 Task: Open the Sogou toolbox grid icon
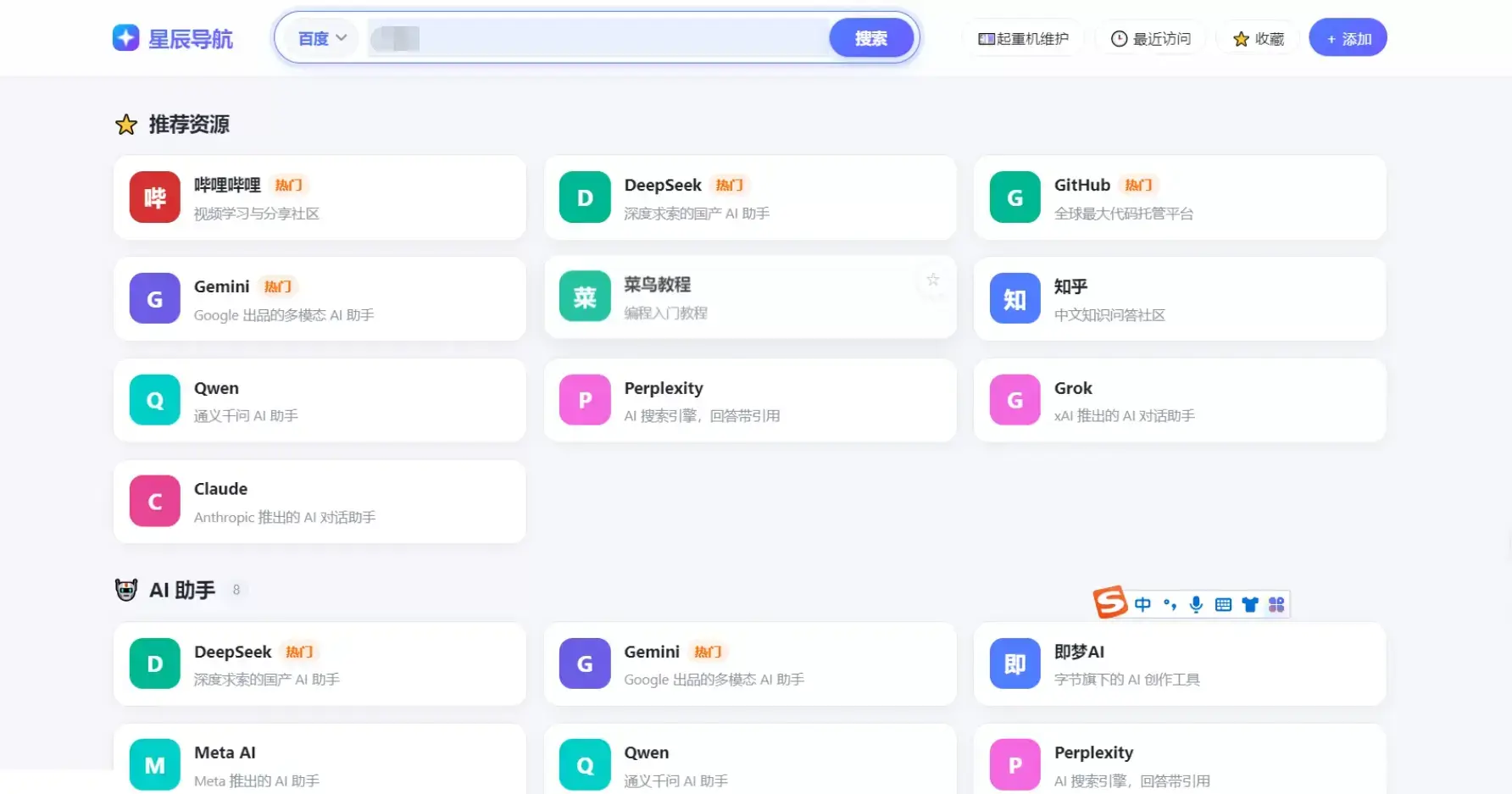[1276, 604]
